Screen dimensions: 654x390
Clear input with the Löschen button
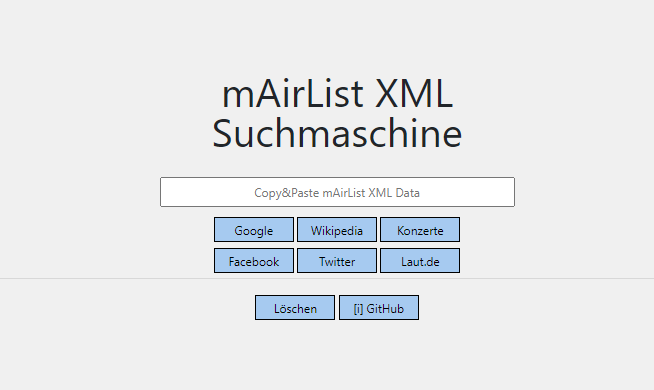point(295,308)
